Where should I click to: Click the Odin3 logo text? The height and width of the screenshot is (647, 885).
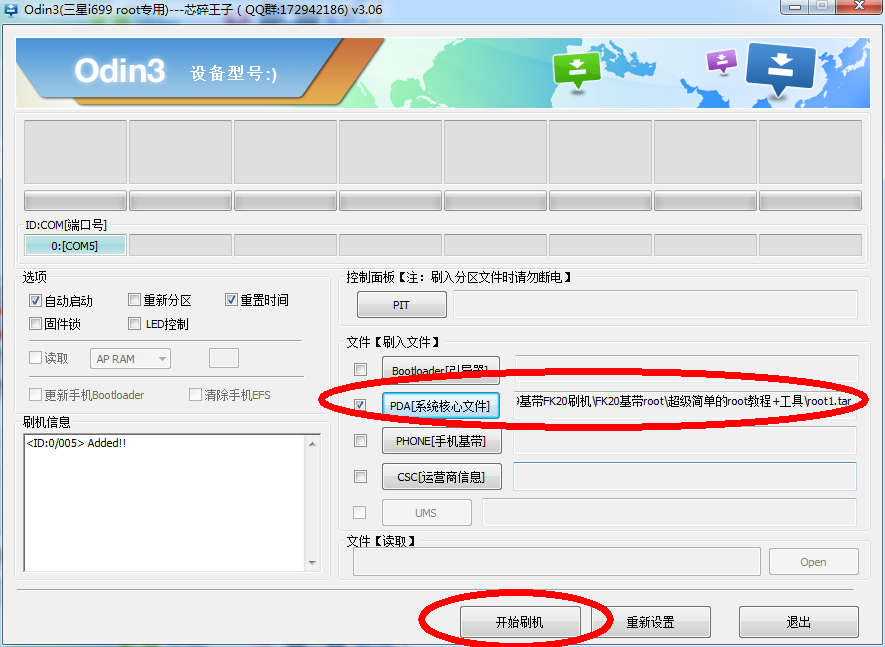[x=120, y=71]
